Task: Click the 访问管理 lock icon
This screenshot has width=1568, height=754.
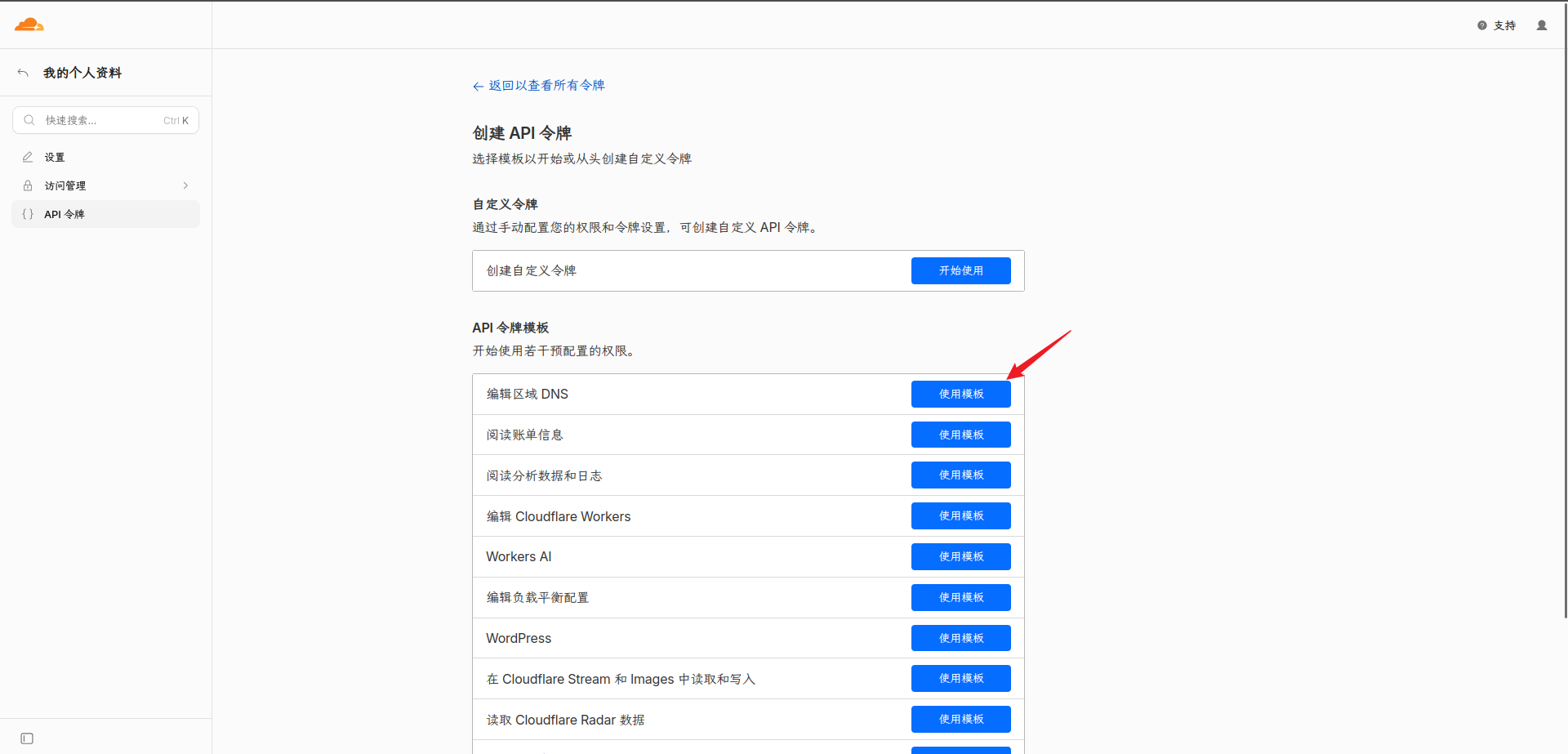Action: point(28,185)
